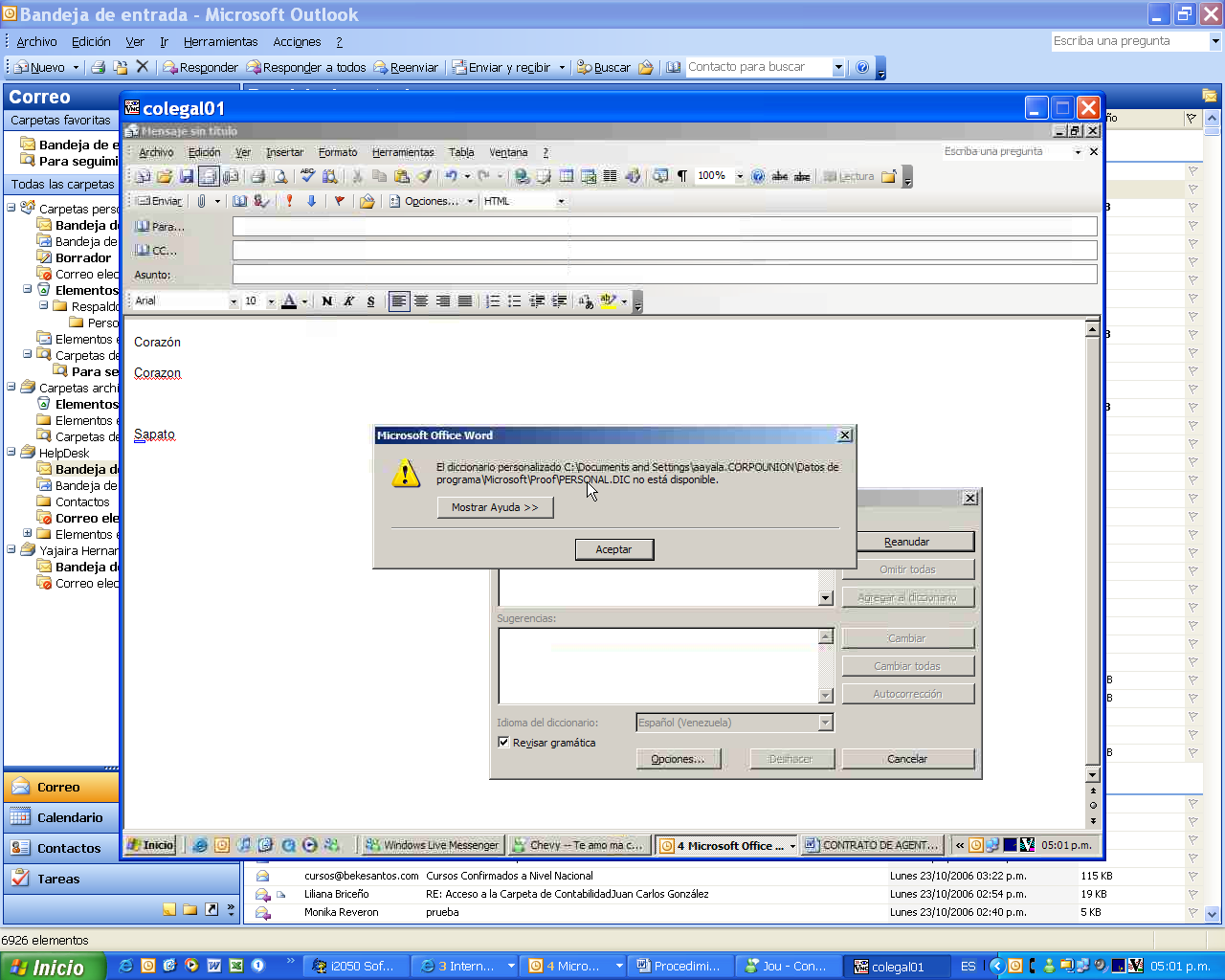This screenshot has width=1225, height=980.
Task: Click the Insert Hyperlink globe icon
Action: tap(522, 176)
